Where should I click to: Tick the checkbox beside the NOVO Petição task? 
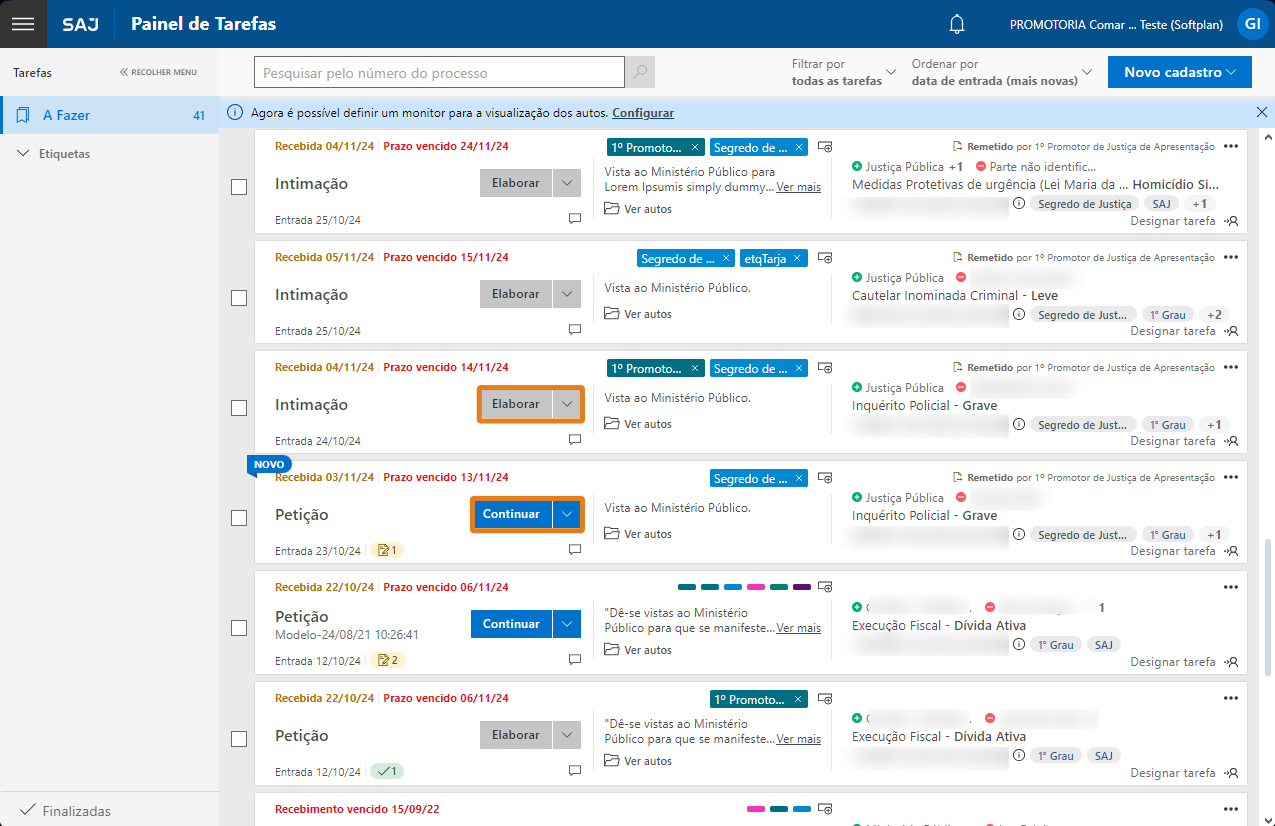(x=239, y=518)
